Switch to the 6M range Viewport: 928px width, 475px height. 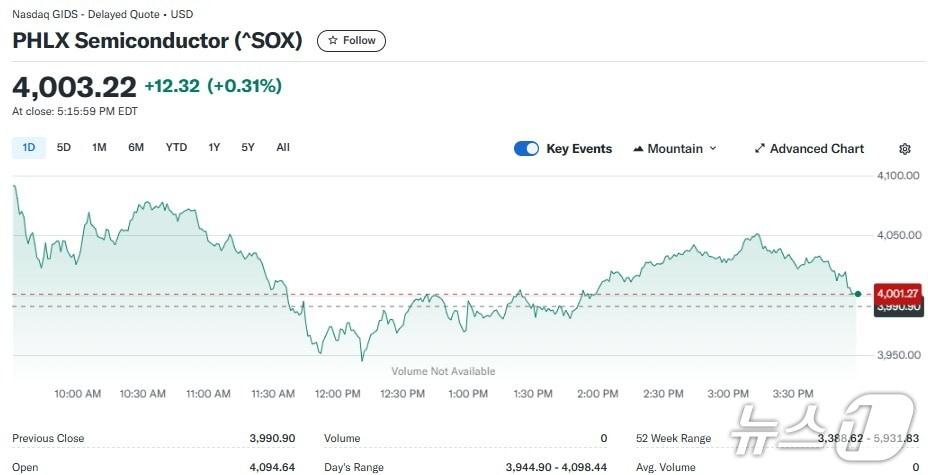click(x=136, y=148)
